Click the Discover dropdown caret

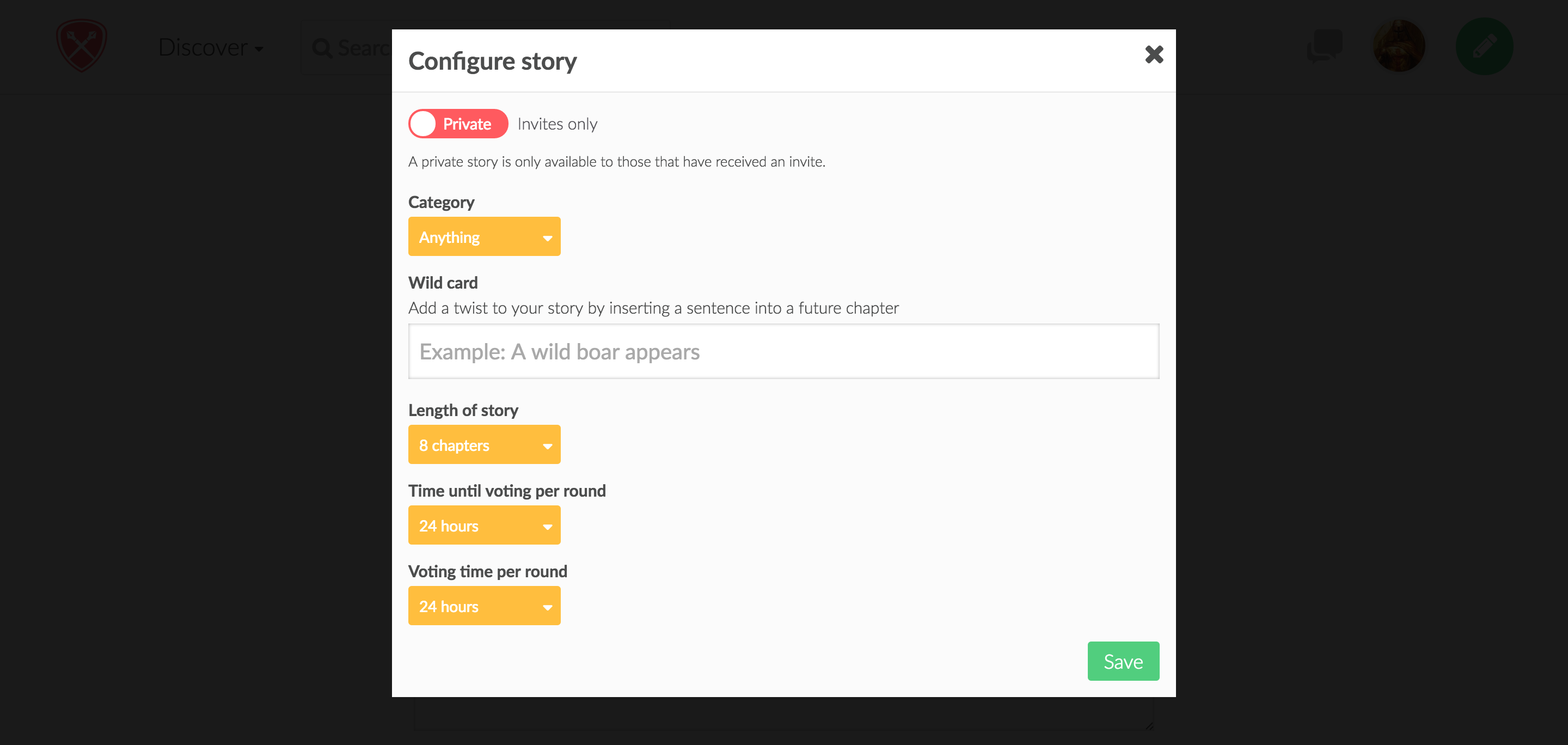click(259, 50)
